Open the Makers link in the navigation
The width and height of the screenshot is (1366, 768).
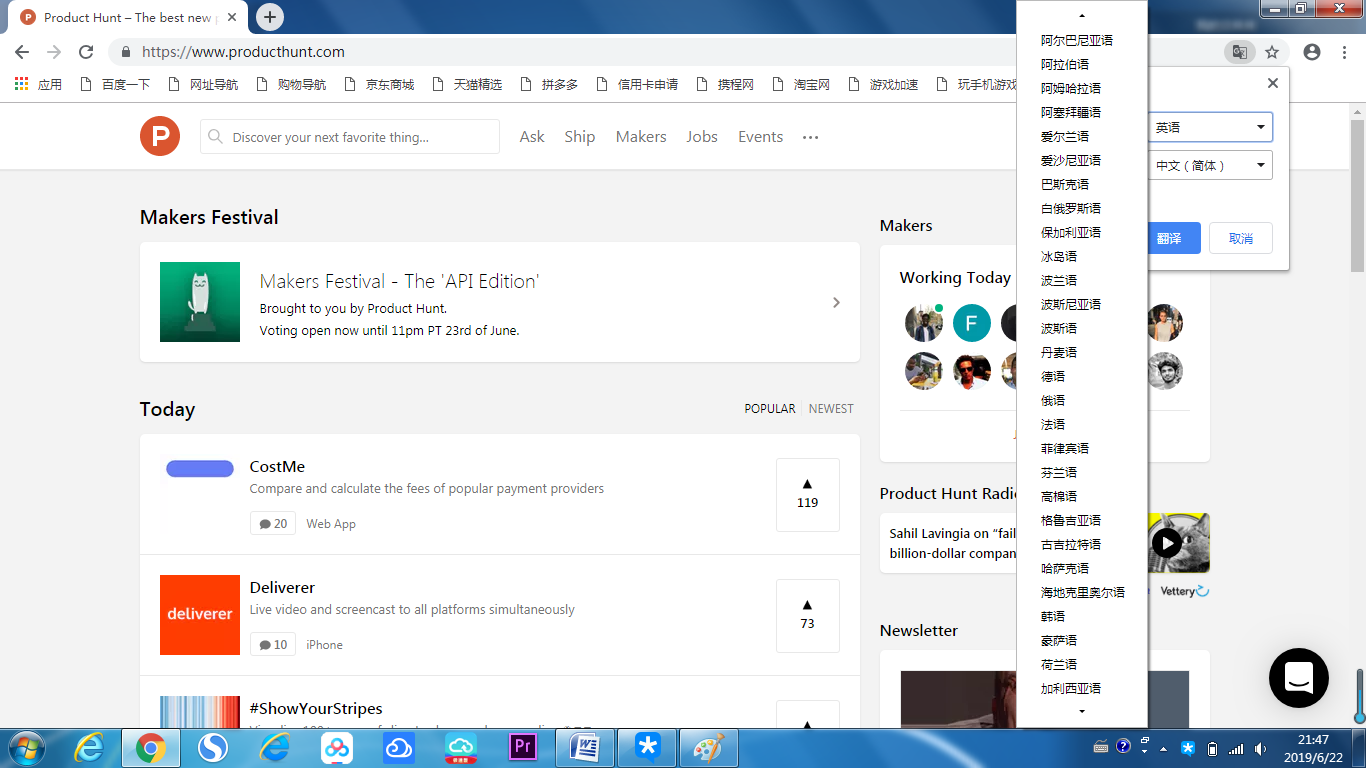641,137
